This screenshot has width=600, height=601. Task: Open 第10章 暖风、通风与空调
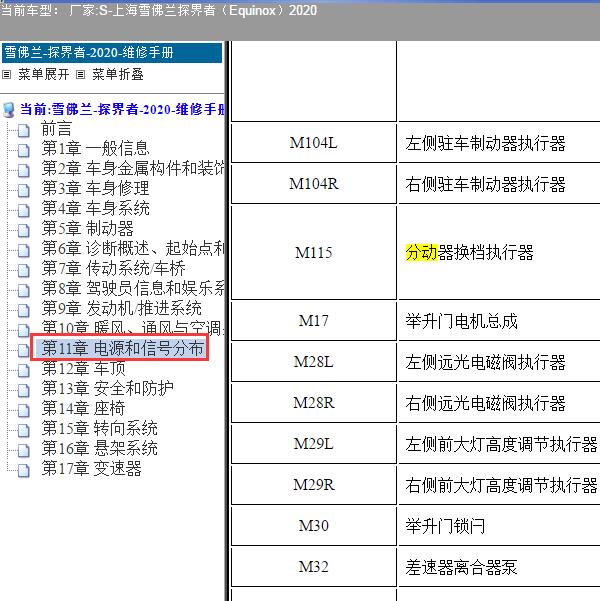(133, 327)
